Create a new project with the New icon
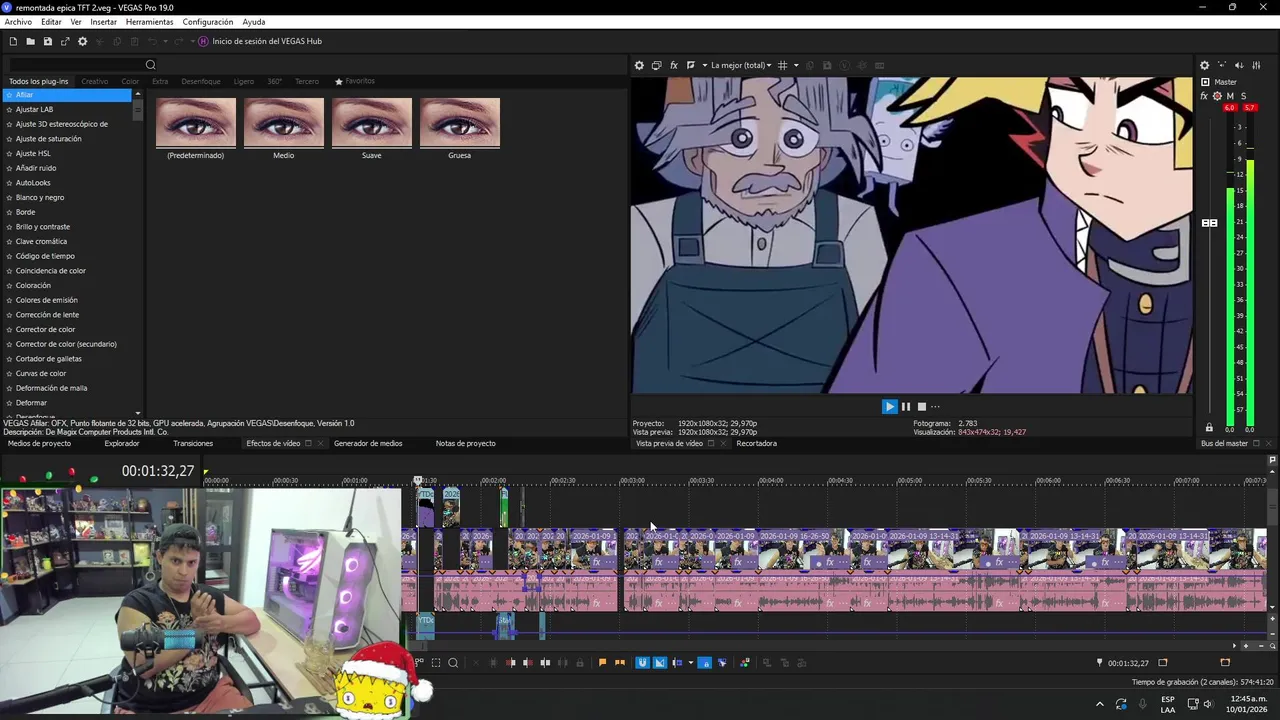This screenshot has width=1280, height=720. [13, 41]
